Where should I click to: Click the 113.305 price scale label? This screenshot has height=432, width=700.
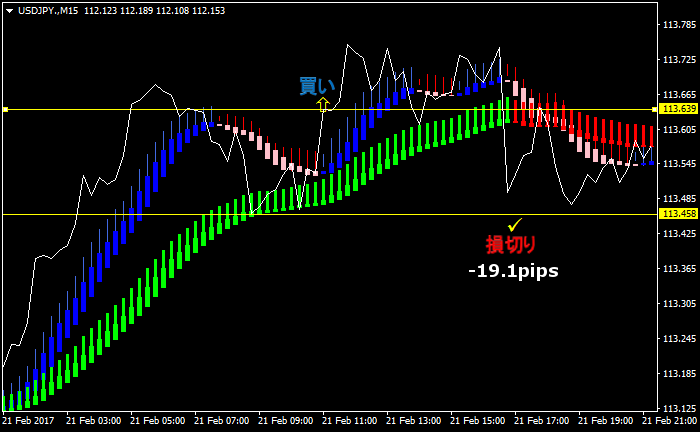679,304
